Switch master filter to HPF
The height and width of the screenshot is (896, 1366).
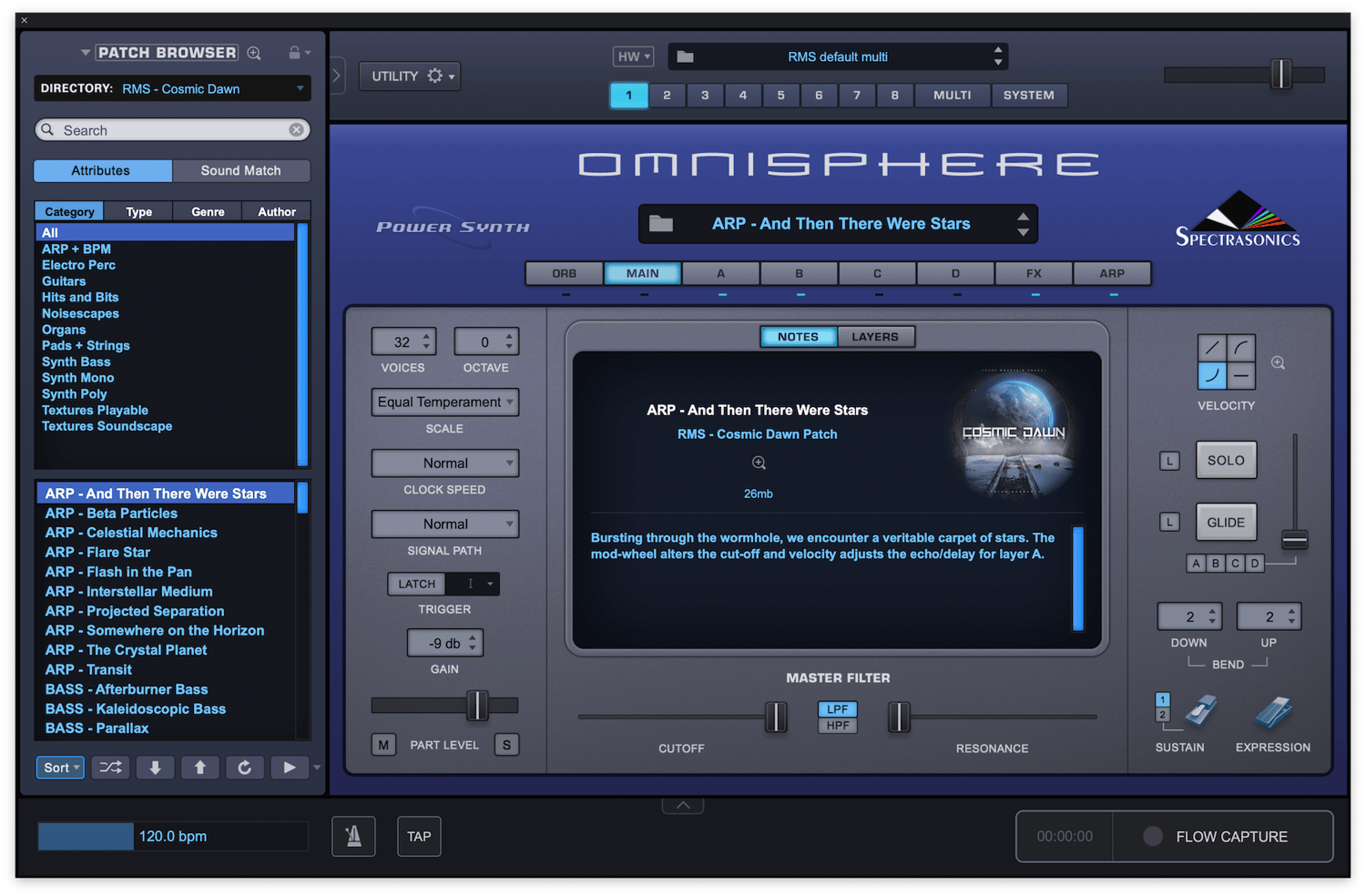click(x=838, y=726)
